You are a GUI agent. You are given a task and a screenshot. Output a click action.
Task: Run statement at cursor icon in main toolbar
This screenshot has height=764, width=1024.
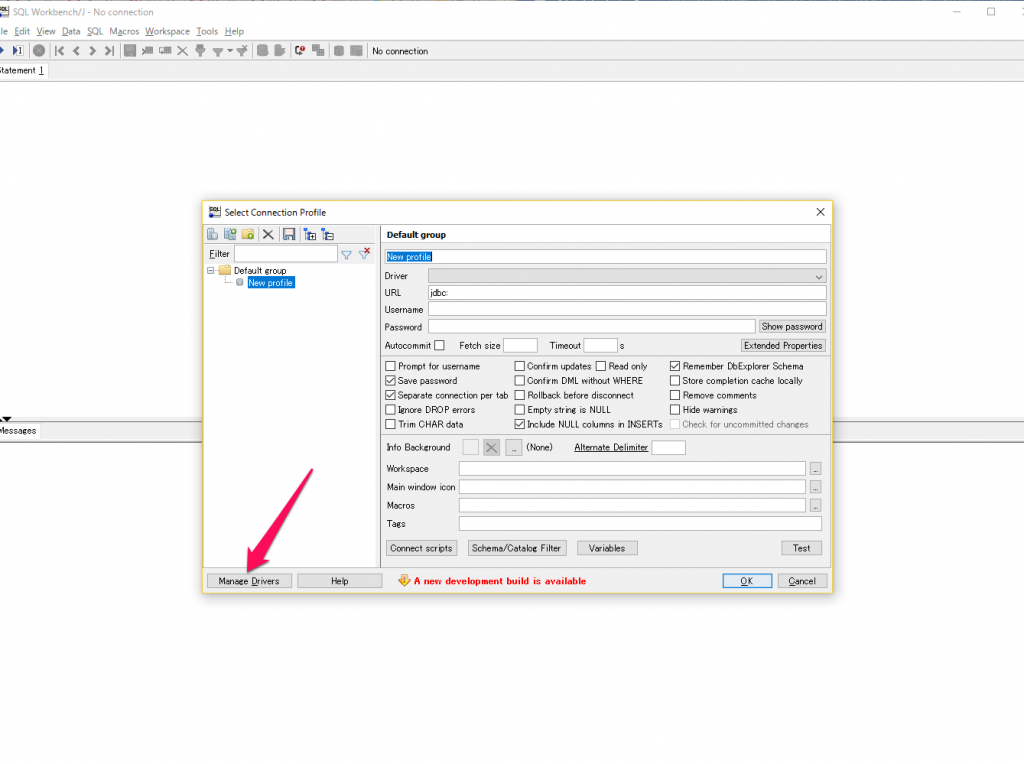coord(18,50)
